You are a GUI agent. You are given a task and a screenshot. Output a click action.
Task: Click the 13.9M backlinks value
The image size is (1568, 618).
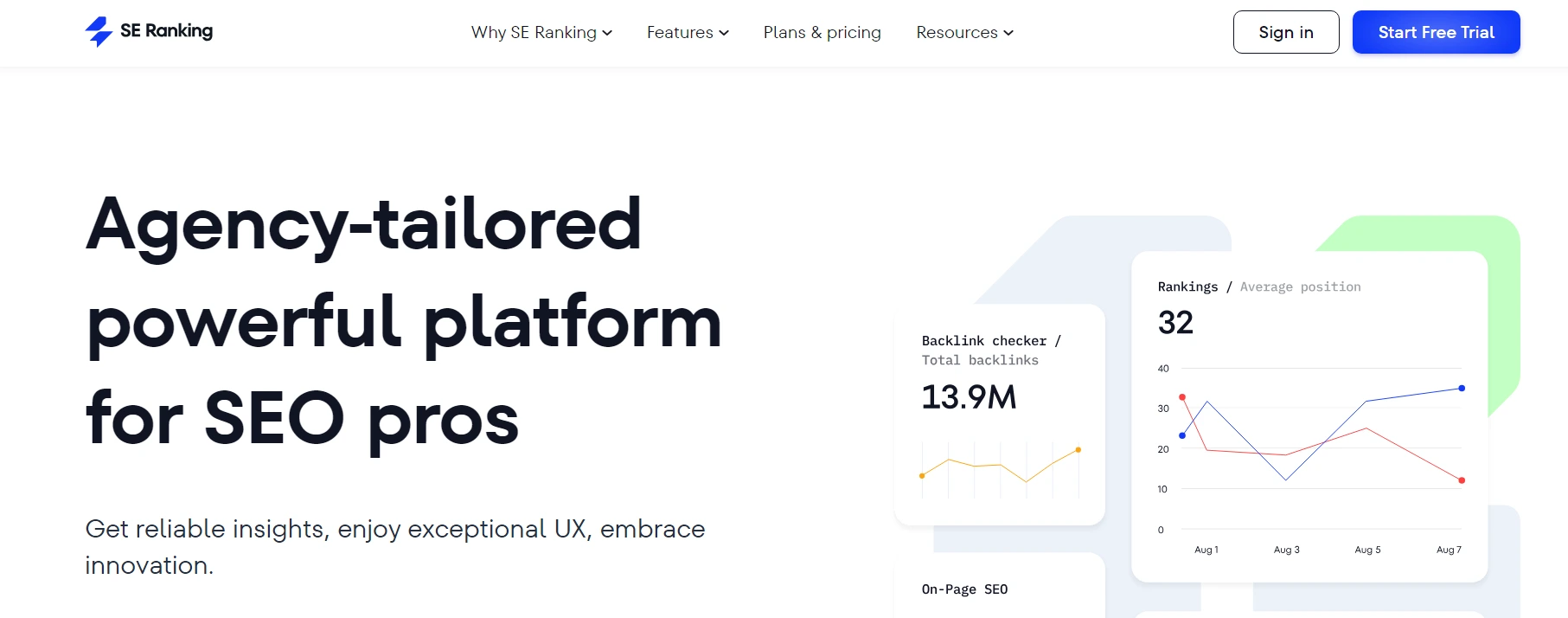[x=969, y=397]
